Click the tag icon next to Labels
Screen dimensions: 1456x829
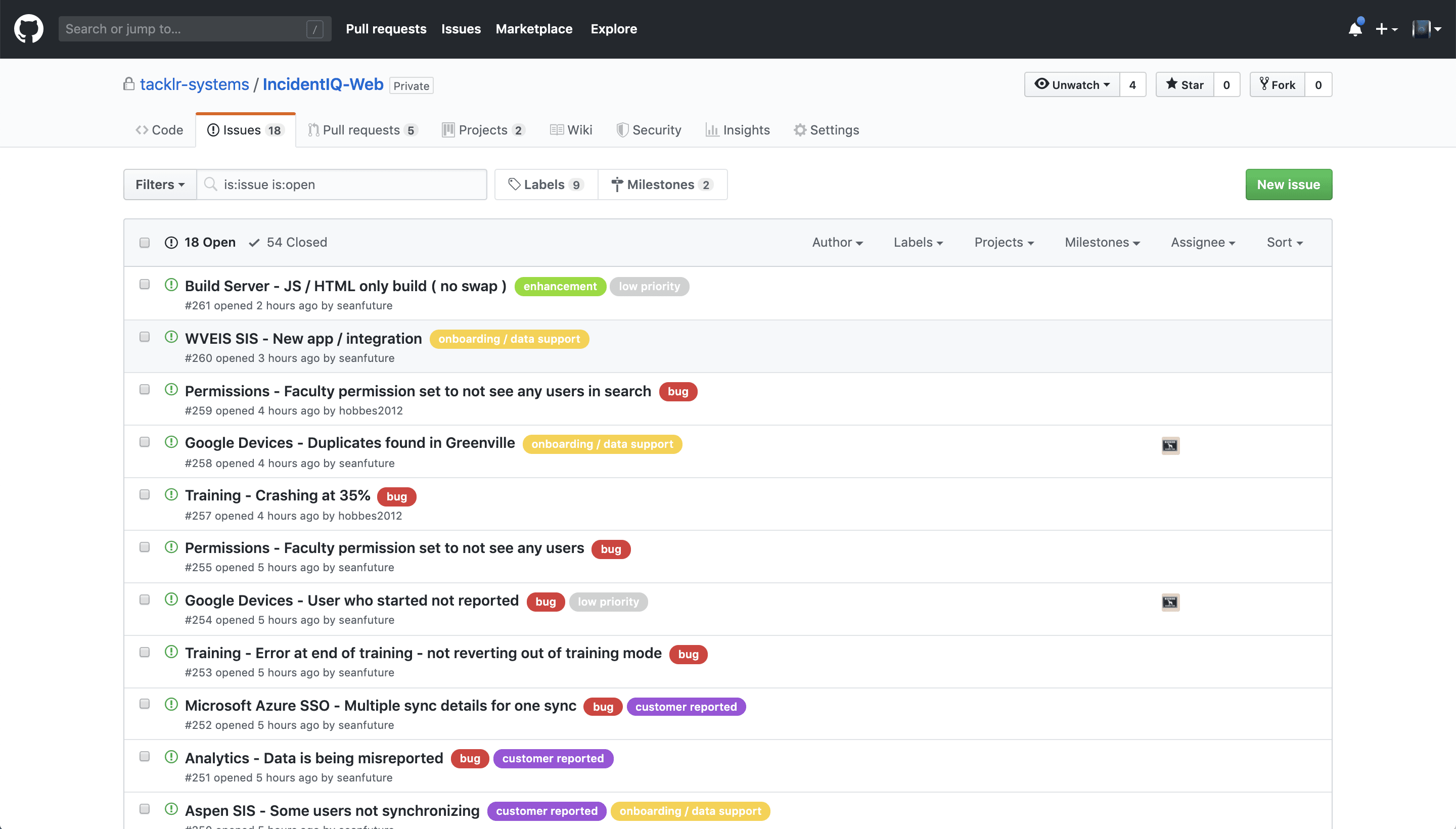(514, 184)
